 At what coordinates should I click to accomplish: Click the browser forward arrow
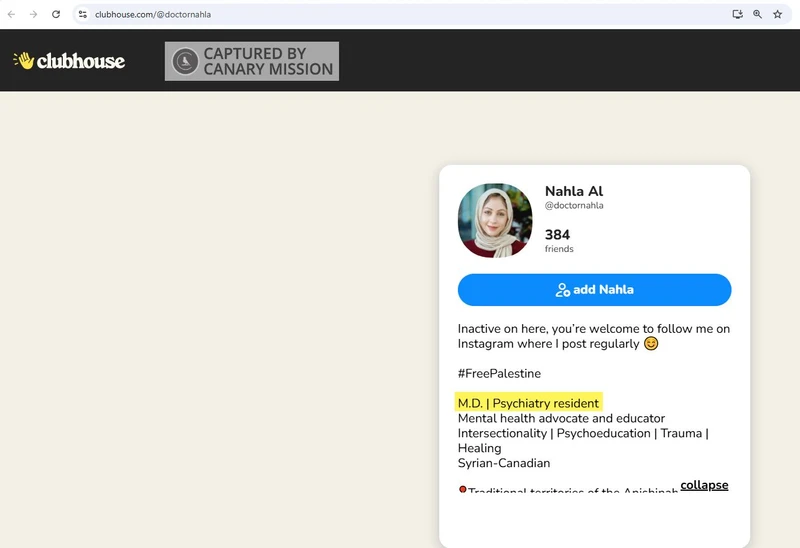click(34, 14)
